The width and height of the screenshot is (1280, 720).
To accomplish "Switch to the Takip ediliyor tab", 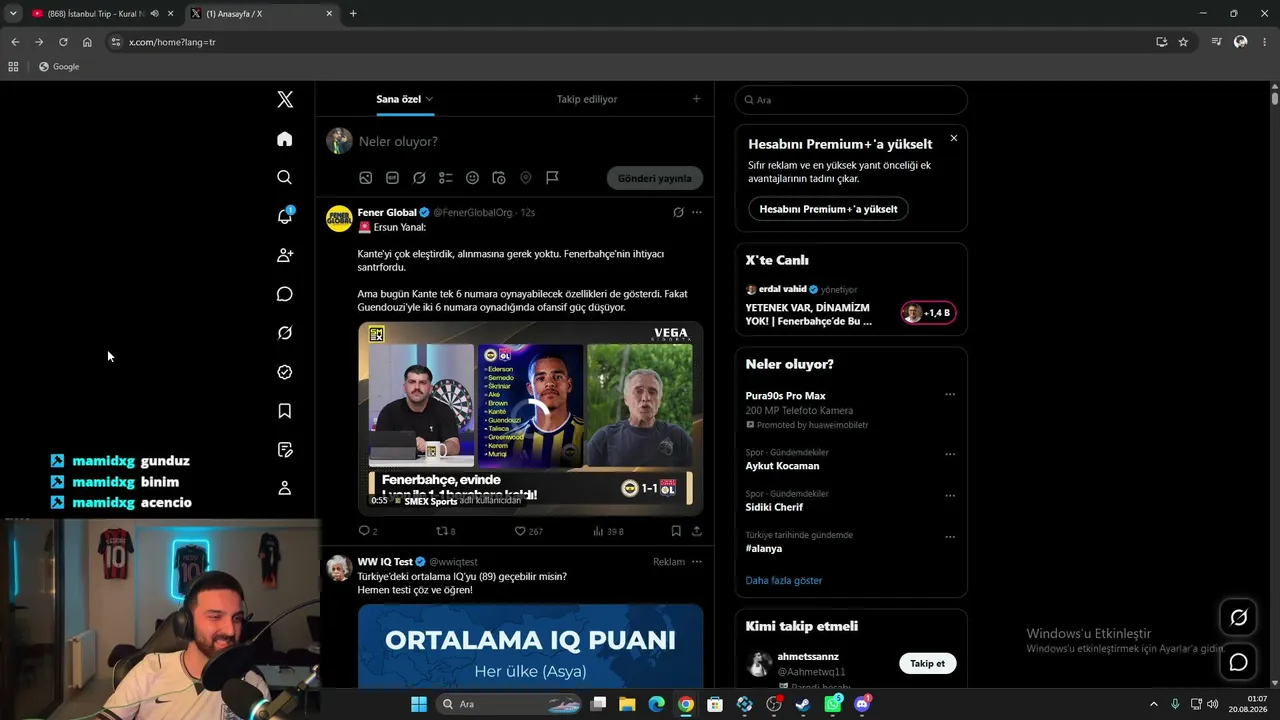I will (587, 99).
